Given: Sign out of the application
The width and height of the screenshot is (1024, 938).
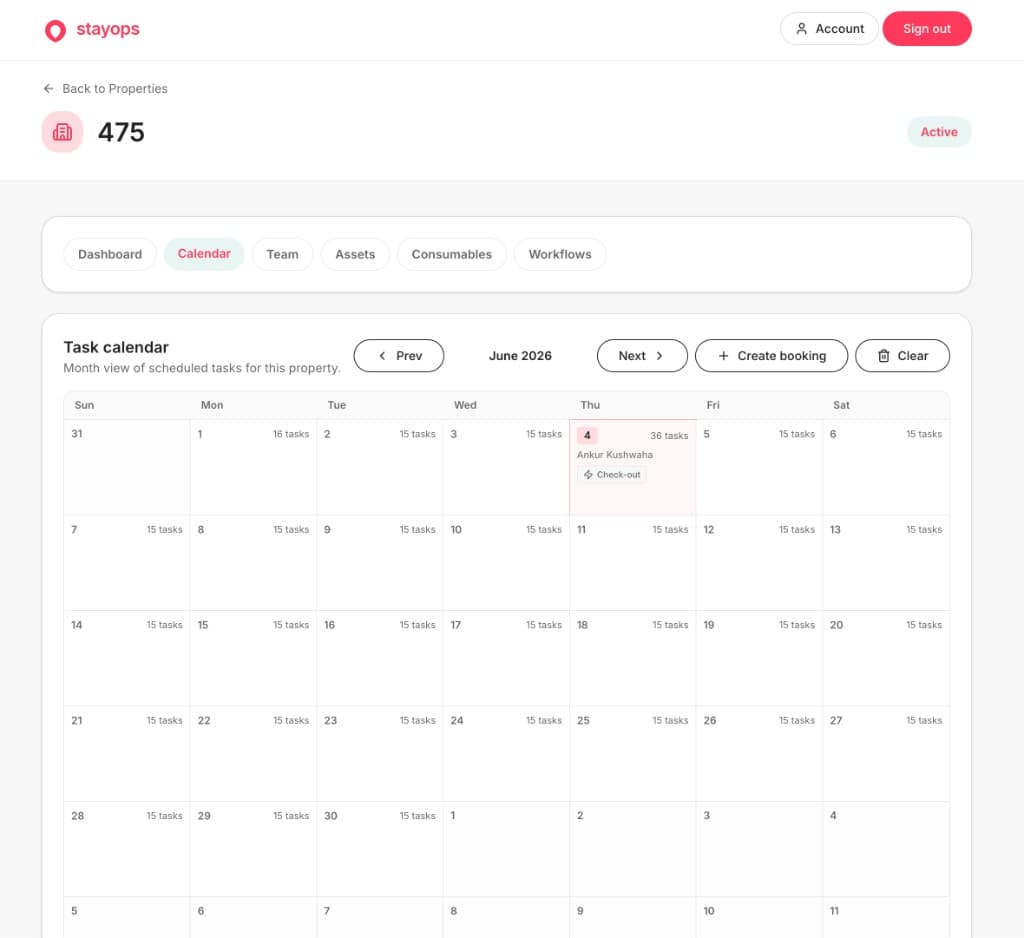Looking at the screenshot, I should point(926,29).
